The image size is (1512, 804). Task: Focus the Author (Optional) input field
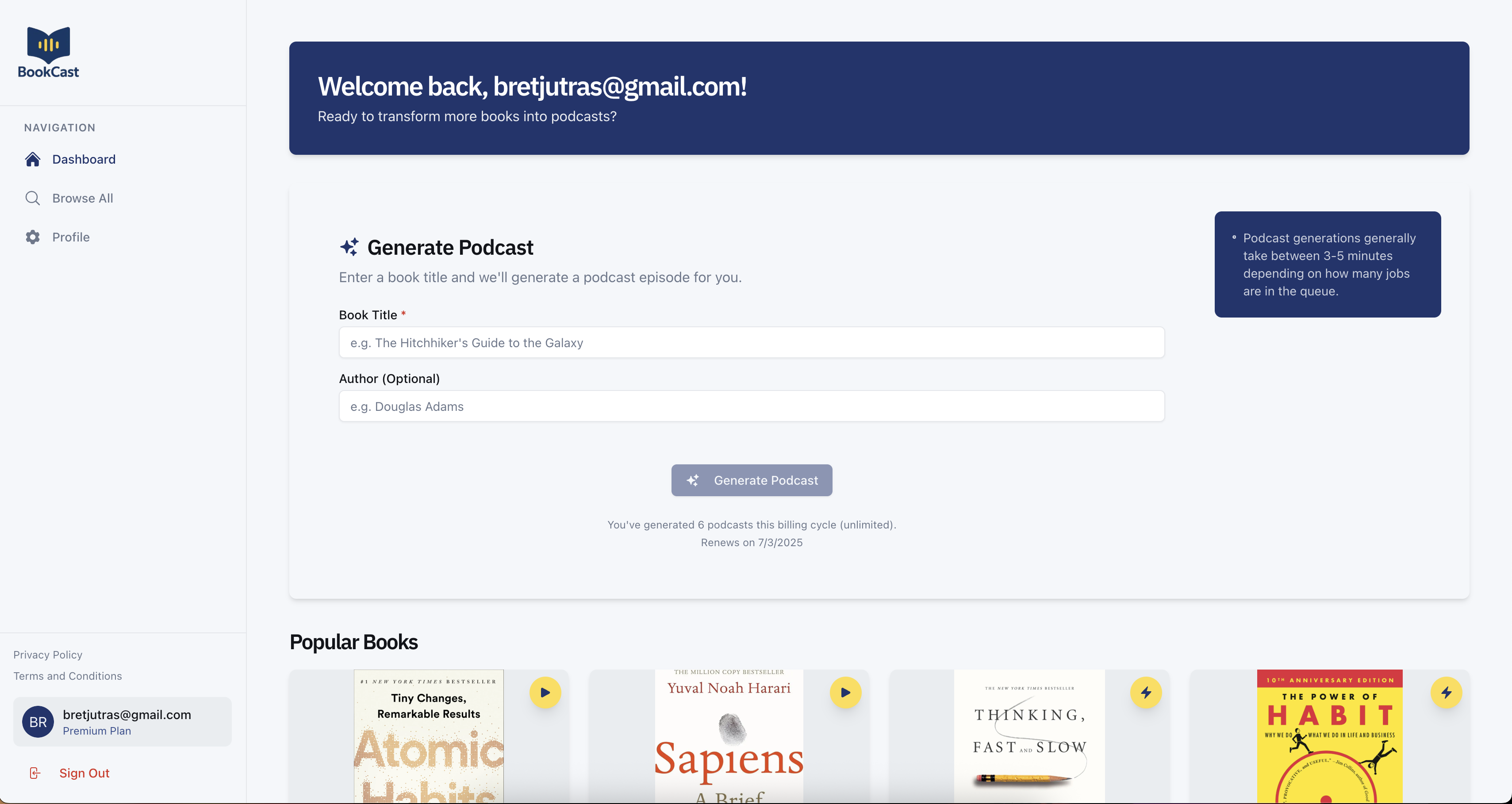click(751, 406)
